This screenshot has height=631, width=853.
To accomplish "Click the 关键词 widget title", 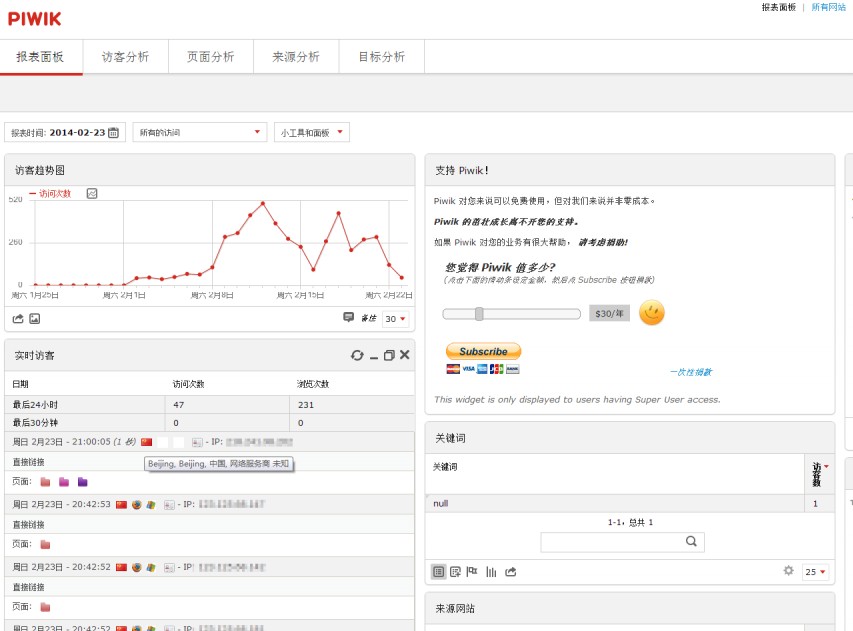I will pos(450,438).
